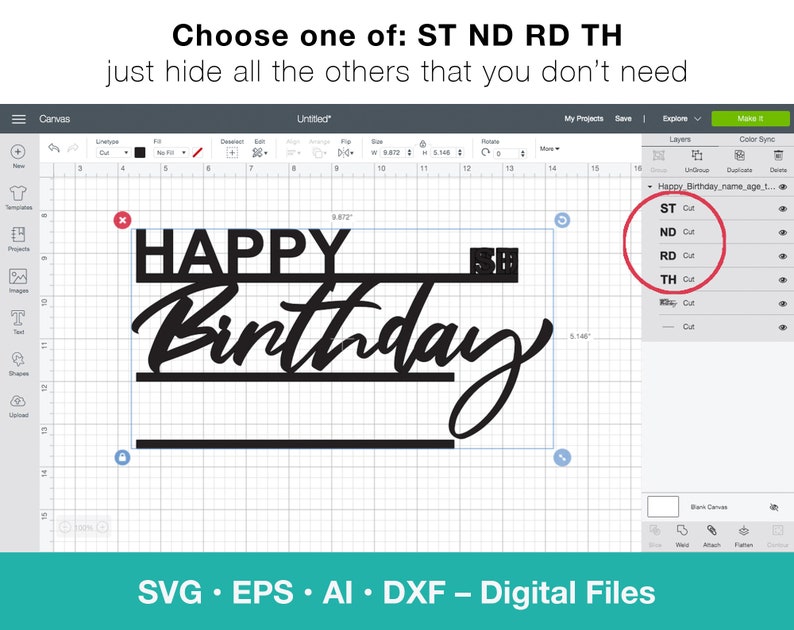Open the black linetype color swatch

click(140, 152)
